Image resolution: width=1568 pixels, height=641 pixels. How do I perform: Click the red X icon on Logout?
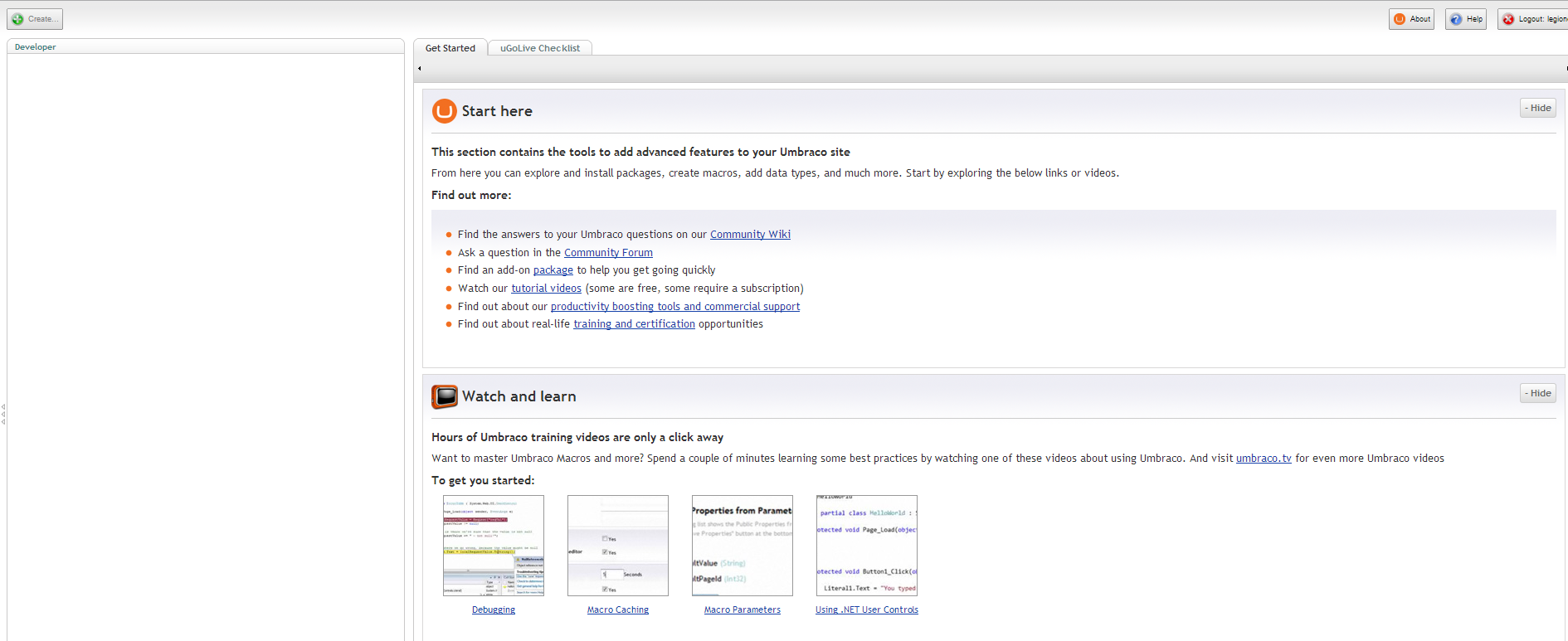[x=1508, y=19]
